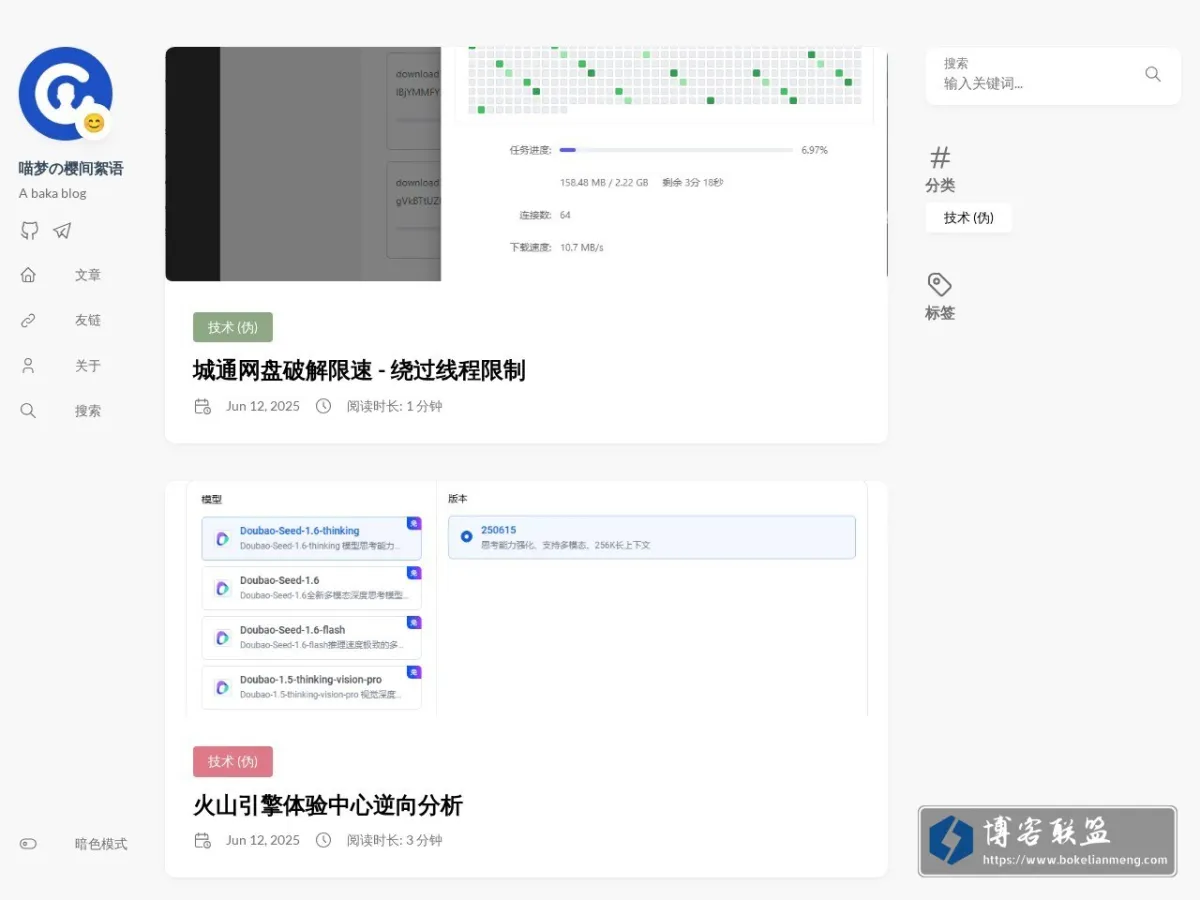
Task: Open 关于 page from sidebar
Action: pos(88,366)
